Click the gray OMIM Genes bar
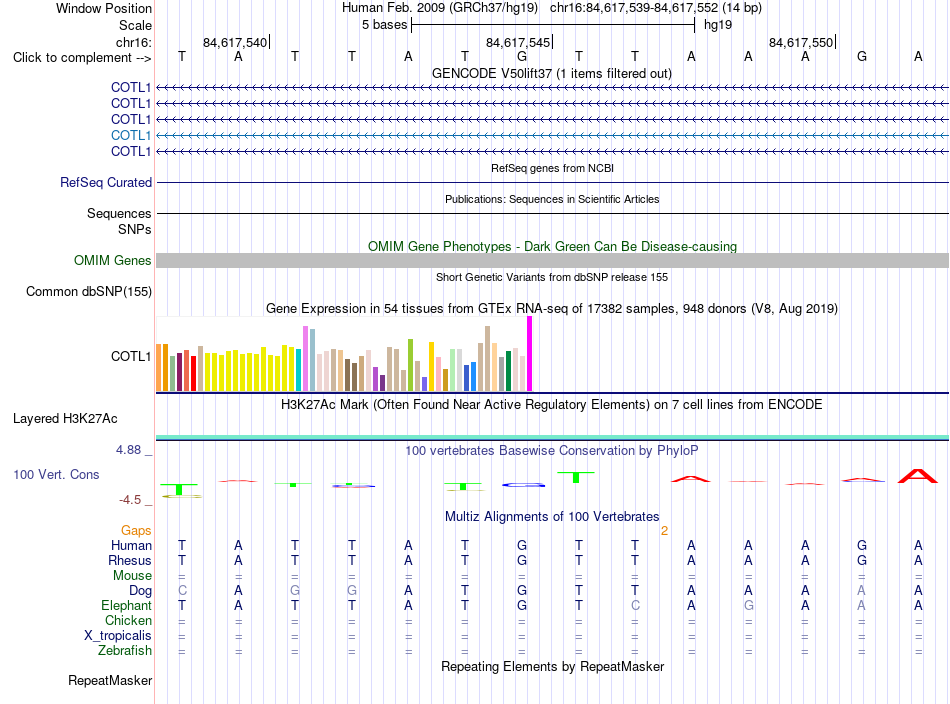950x704 pixels. tap(552, 261)
